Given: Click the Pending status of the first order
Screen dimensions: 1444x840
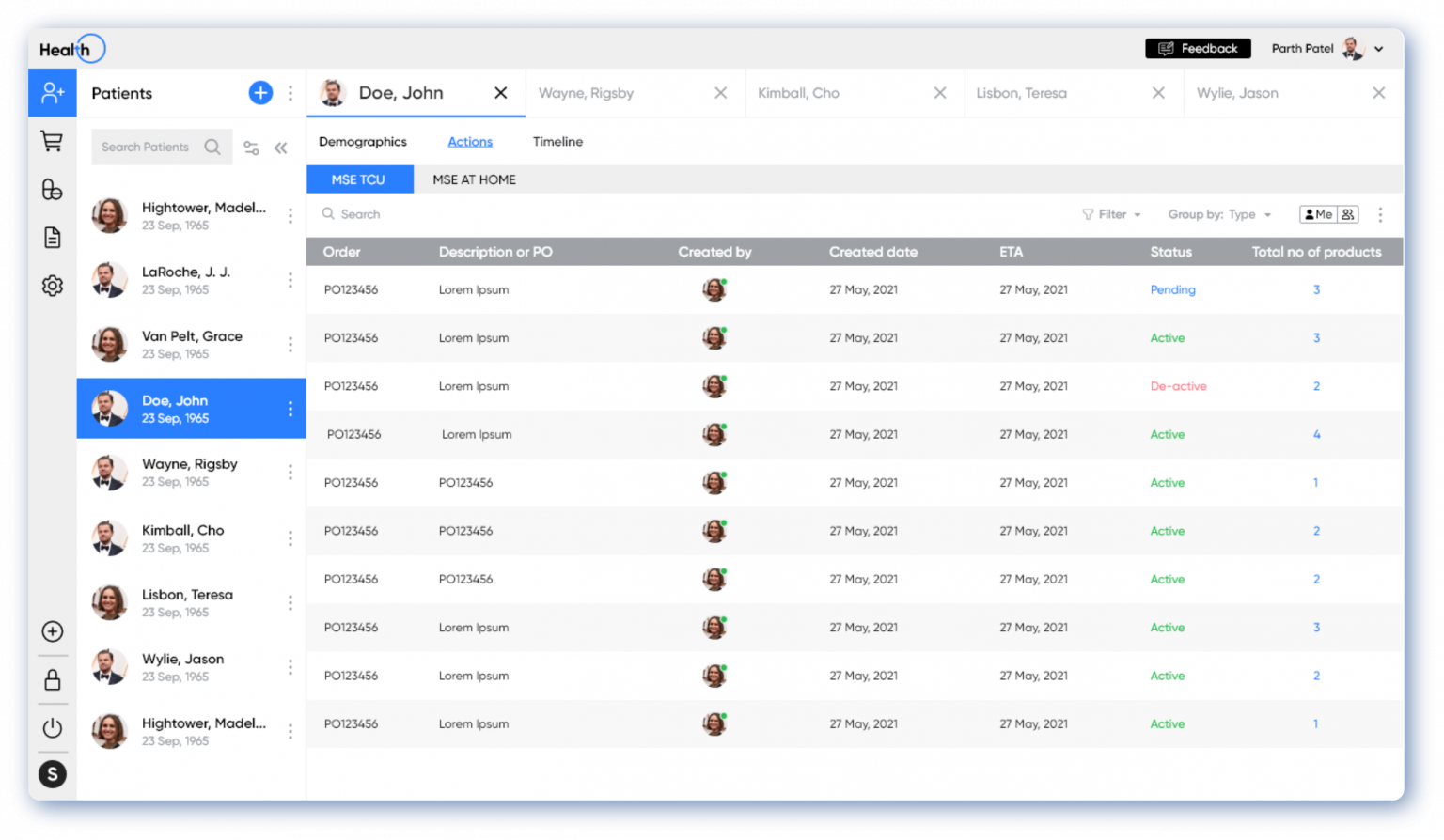Looking at the screenshot, I should pos(1172,289).
